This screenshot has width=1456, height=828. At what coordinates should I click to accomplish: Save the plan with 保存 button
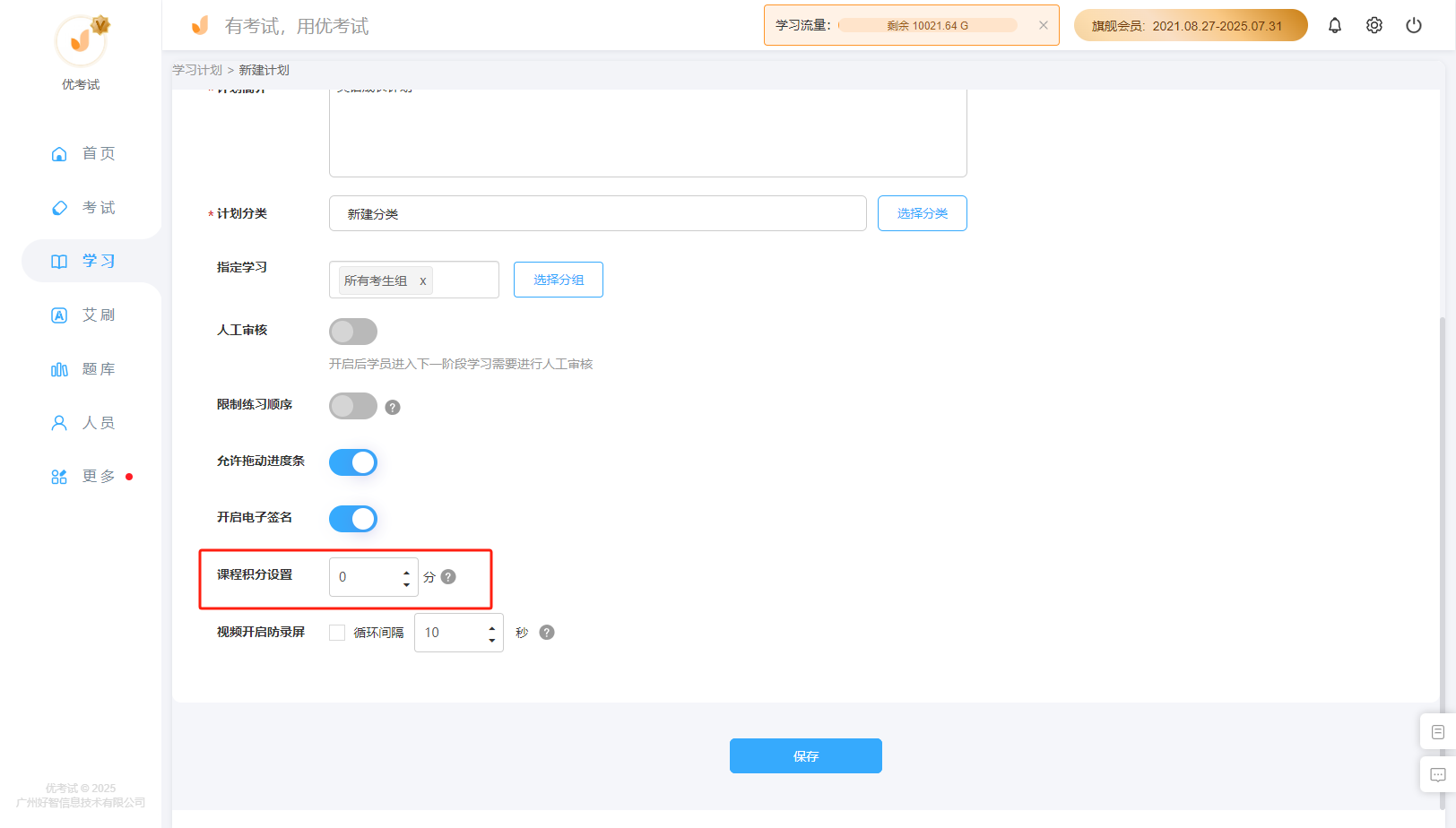805,755
